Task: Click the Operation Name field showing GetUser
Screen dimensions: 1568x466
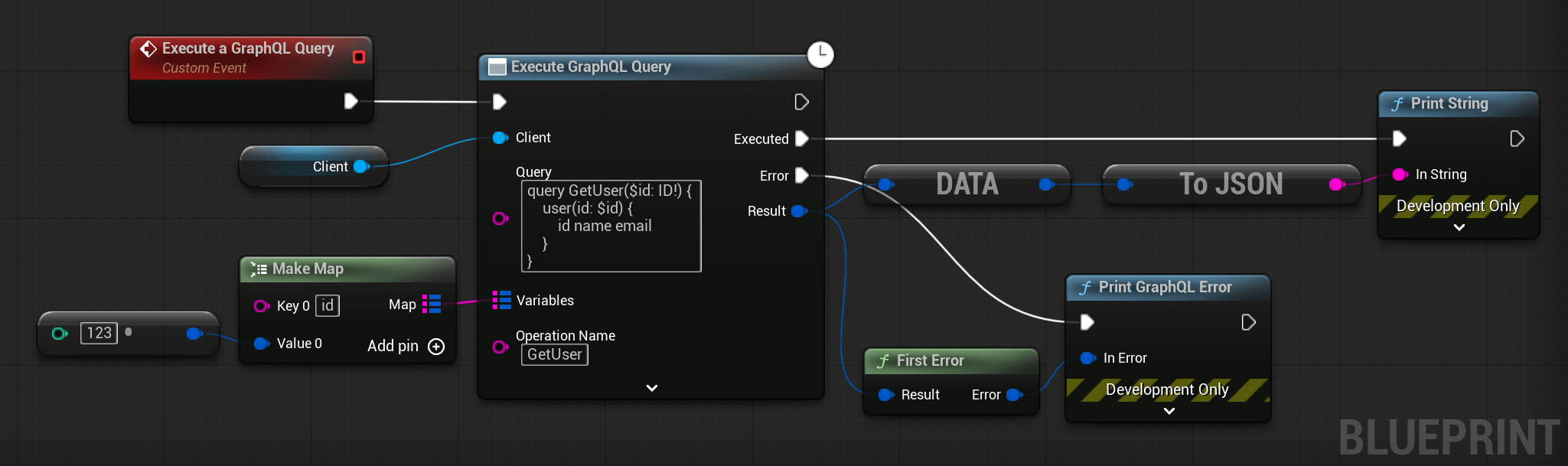Action: pyautogui.click(x=555, y=355)
